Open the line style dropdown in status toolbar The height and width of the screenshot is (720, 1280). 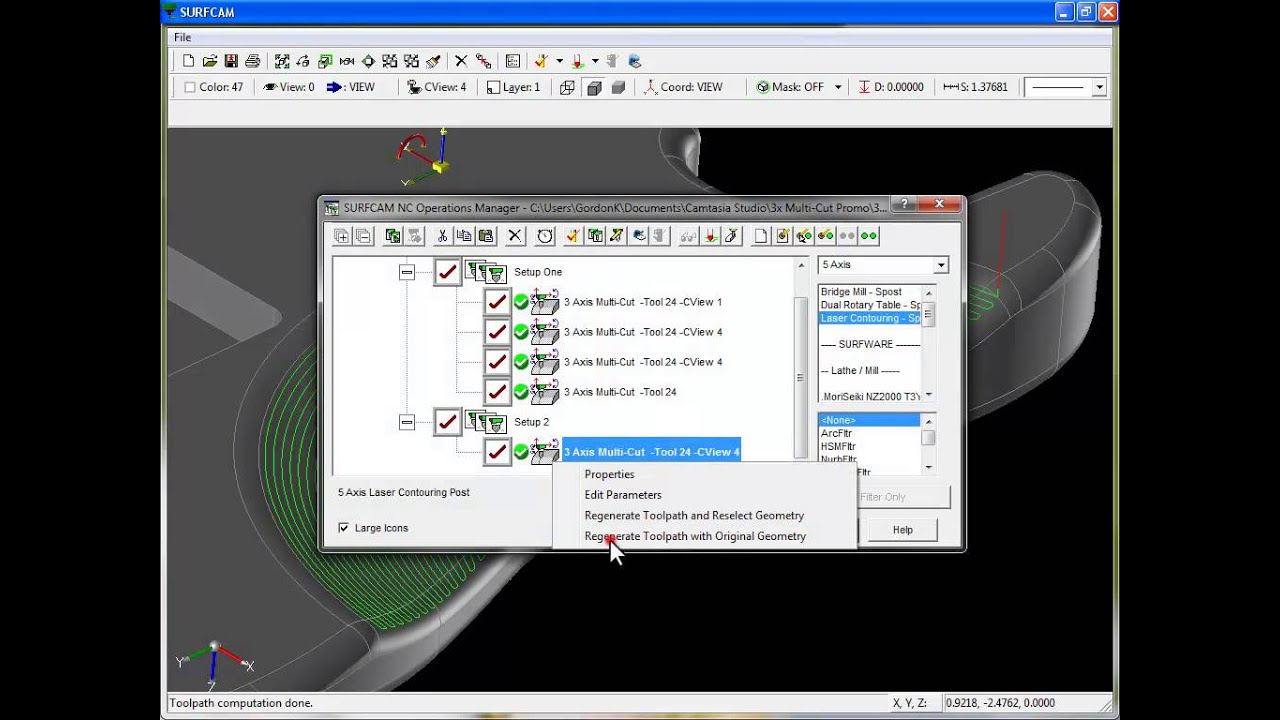1099,87
